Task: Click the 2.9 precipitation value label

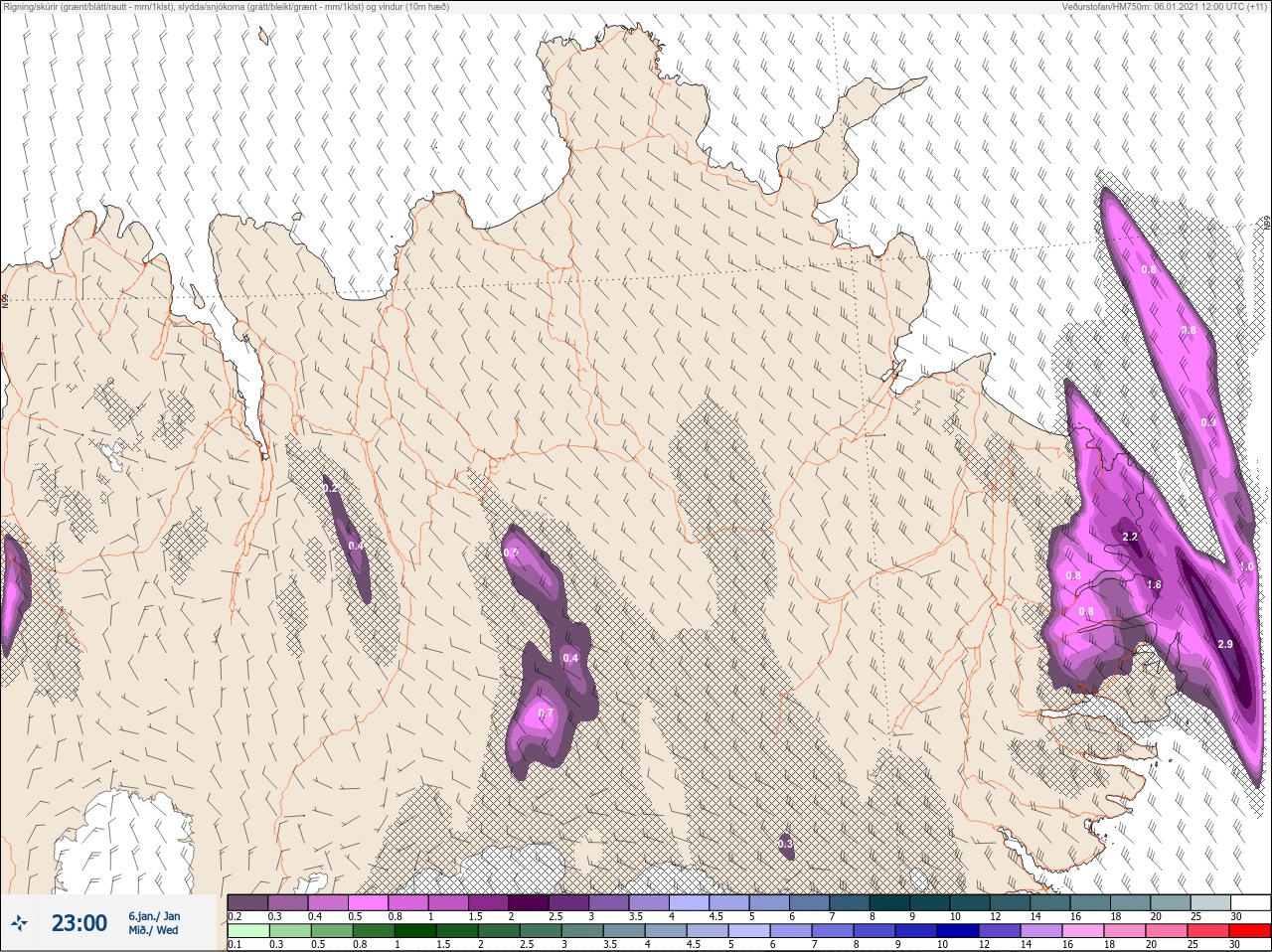Action: point(1225,645)
